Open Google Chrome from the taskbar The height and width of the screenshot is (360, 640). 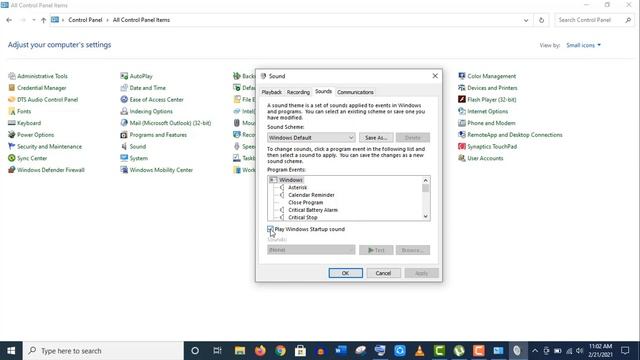pyautogui.click(x=280, y=351)
